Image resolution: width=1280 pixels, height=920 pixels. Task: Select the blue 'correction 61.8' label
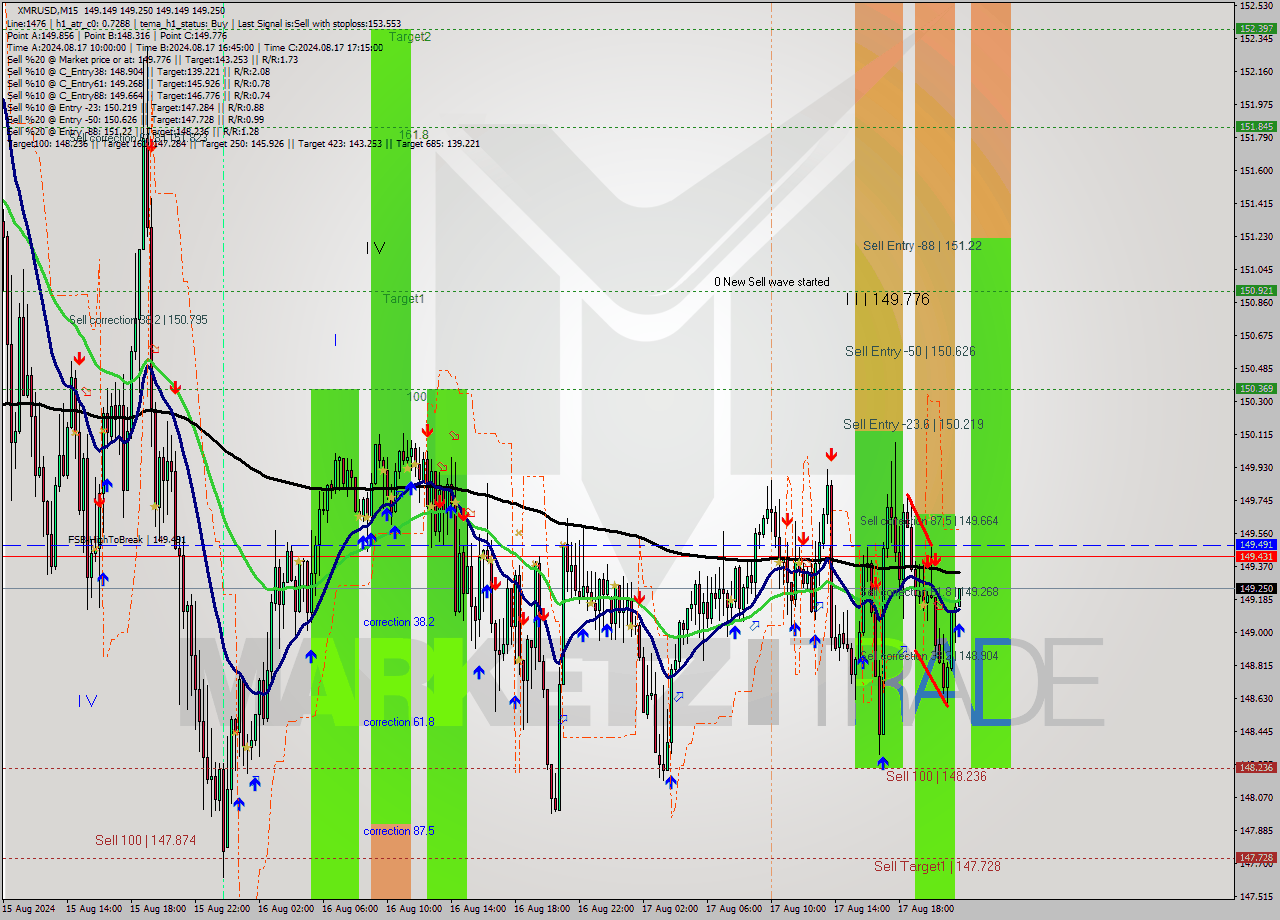398,722
